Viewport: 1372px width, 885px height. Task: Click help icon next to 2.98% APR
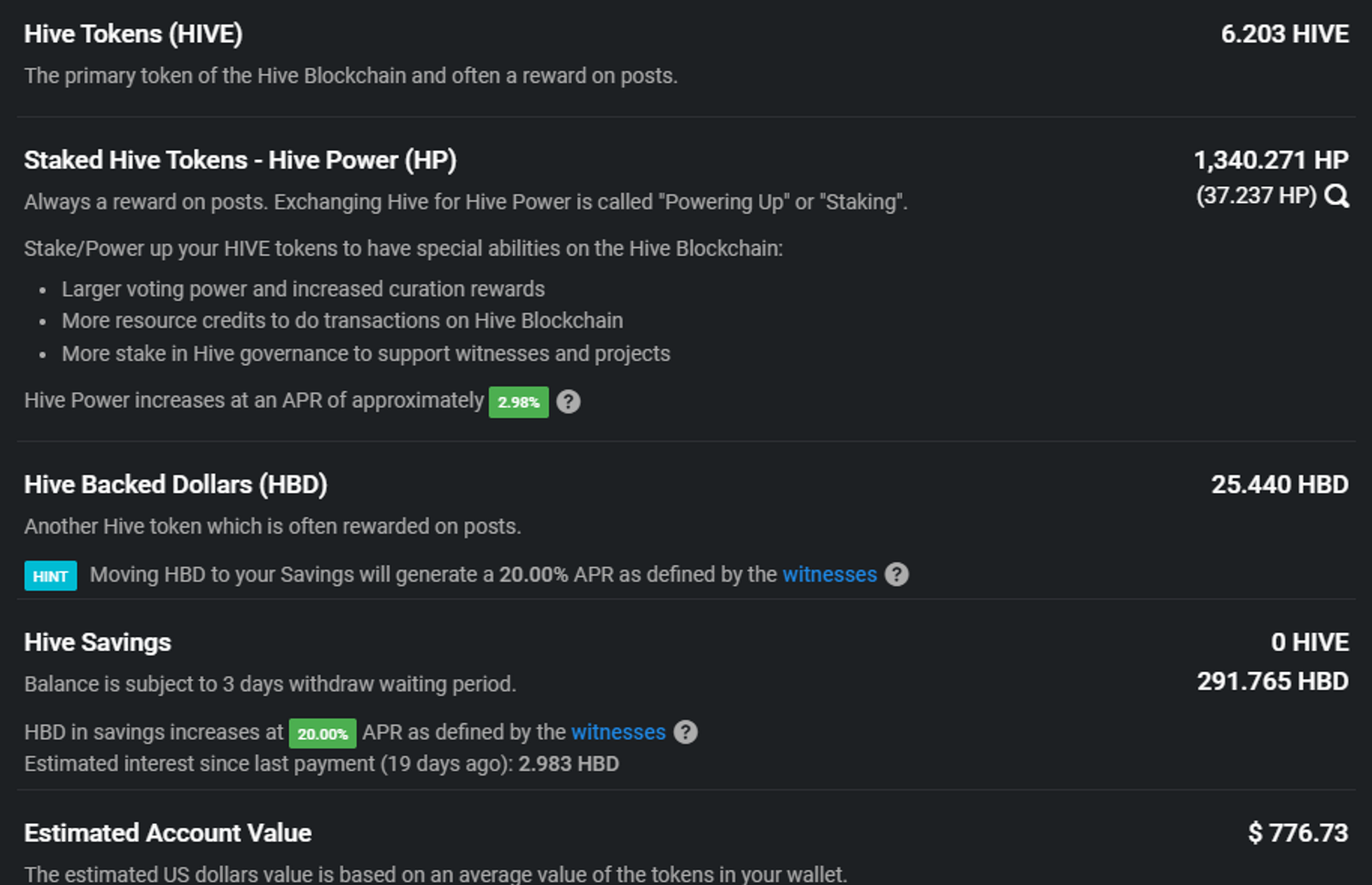click(568, 401)
